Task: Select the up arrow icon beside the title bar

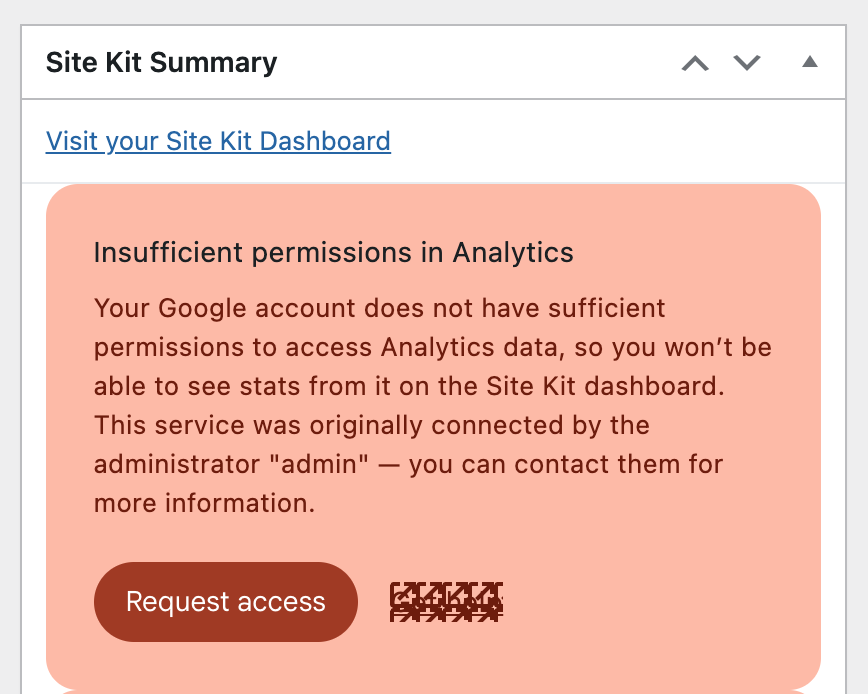Action: (x=695, y=62)
